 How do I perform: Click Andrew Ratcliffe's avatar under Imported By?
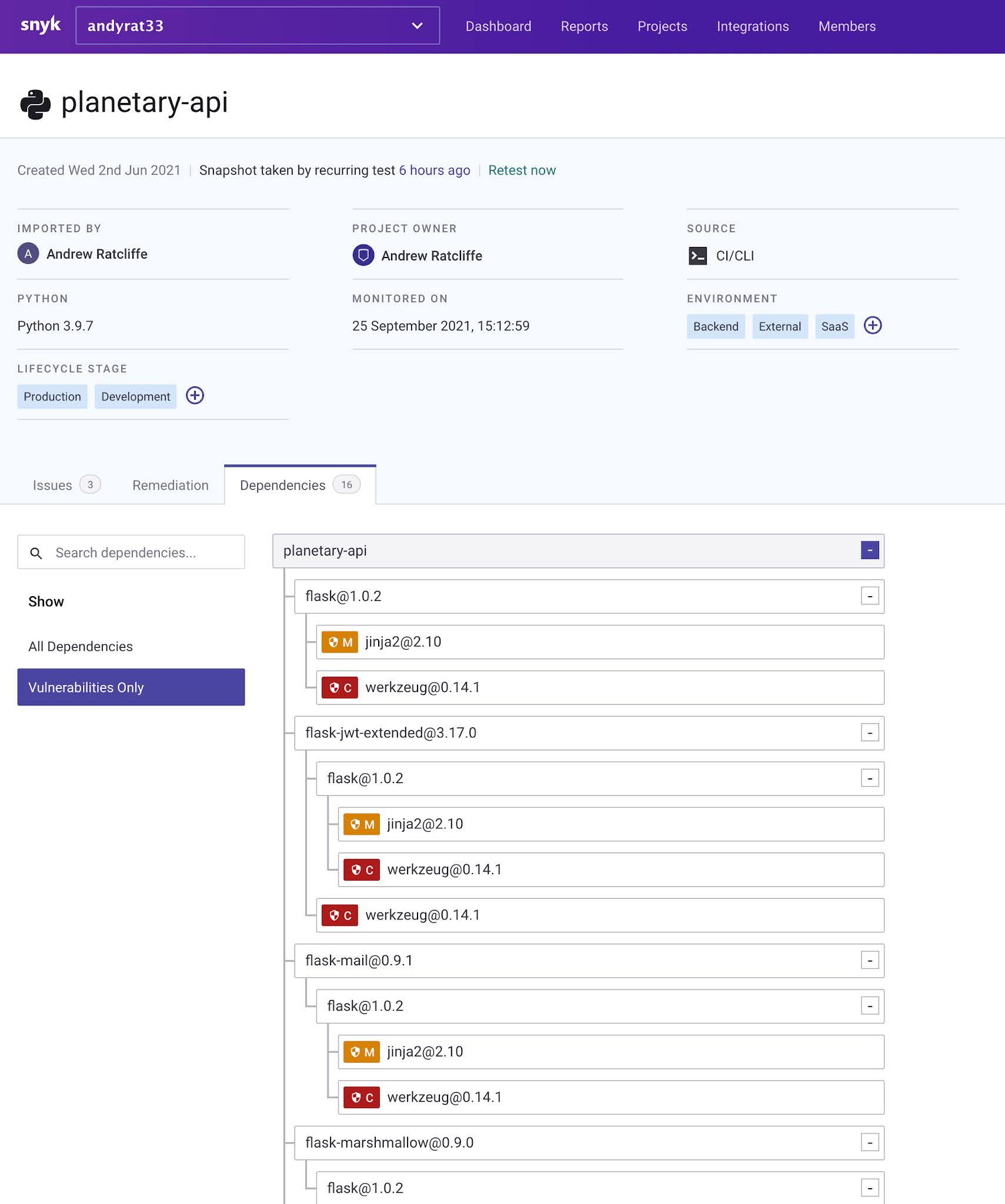click(x=28, y=254)
